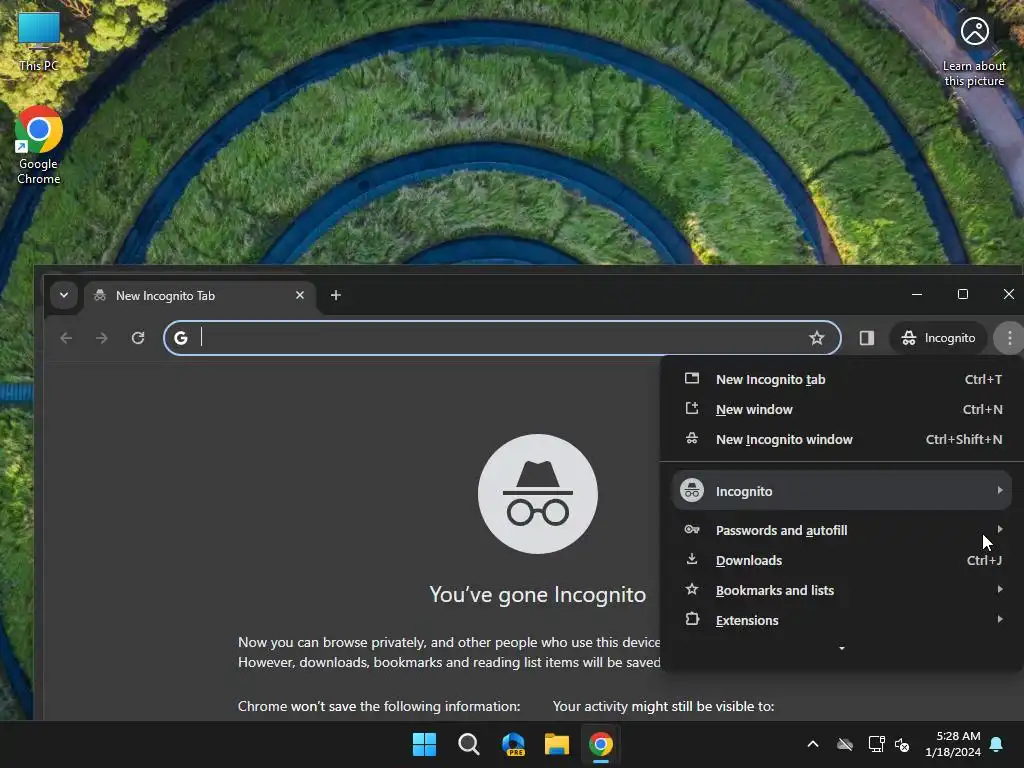The width and height of the screenshot is (1024, 768).
Task: Click the New Incognito tab menu icon
Action: coord(692,378)
